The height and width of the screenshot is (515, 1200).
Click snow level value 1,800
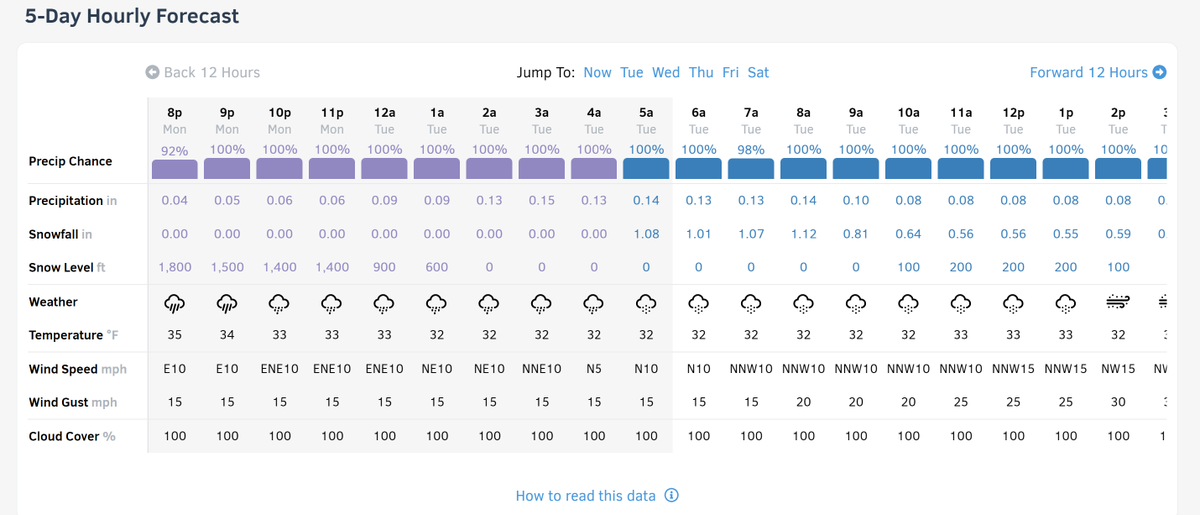point(175,267)
